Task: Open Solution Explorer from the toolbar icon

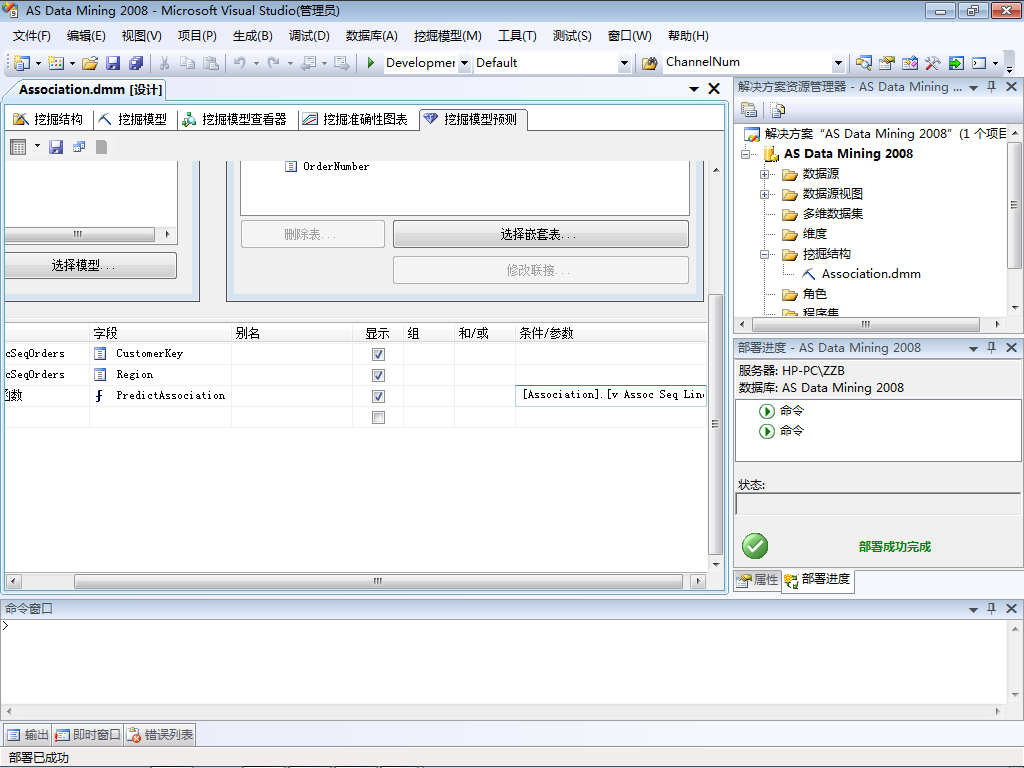Action: tap(863, 63)
